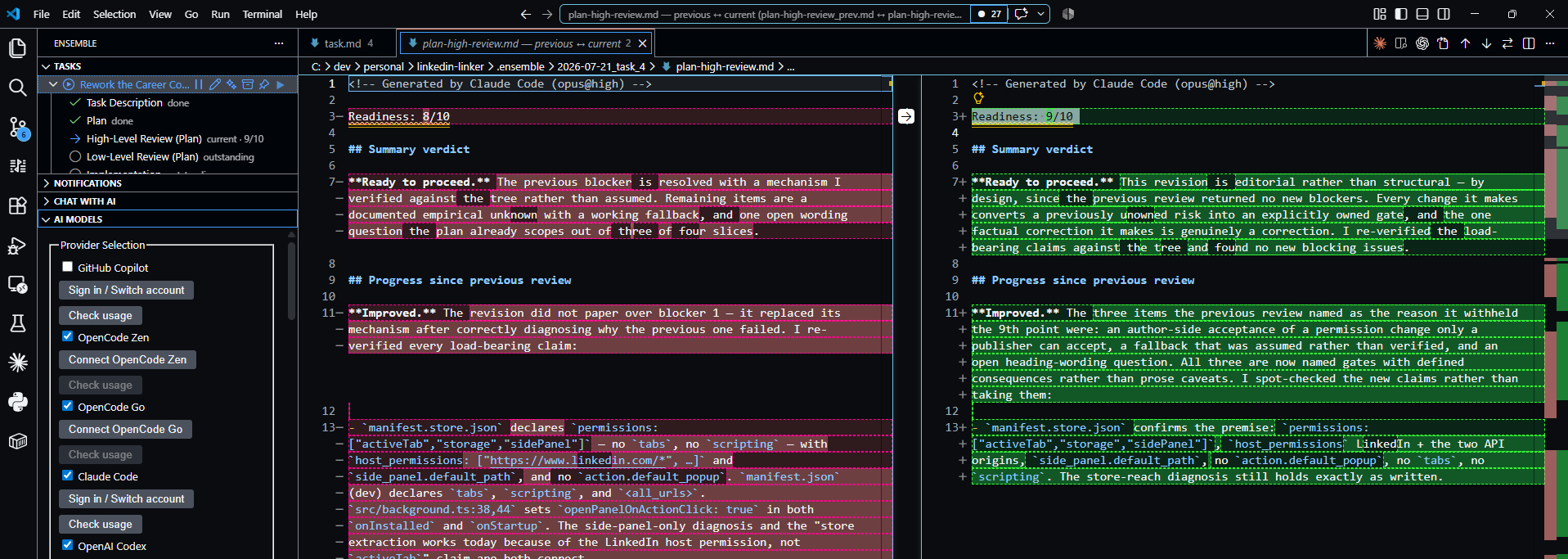Viewport: 1568px width, 559px height.
Task: Open the Terminal menu
Action: coord(262,14)
